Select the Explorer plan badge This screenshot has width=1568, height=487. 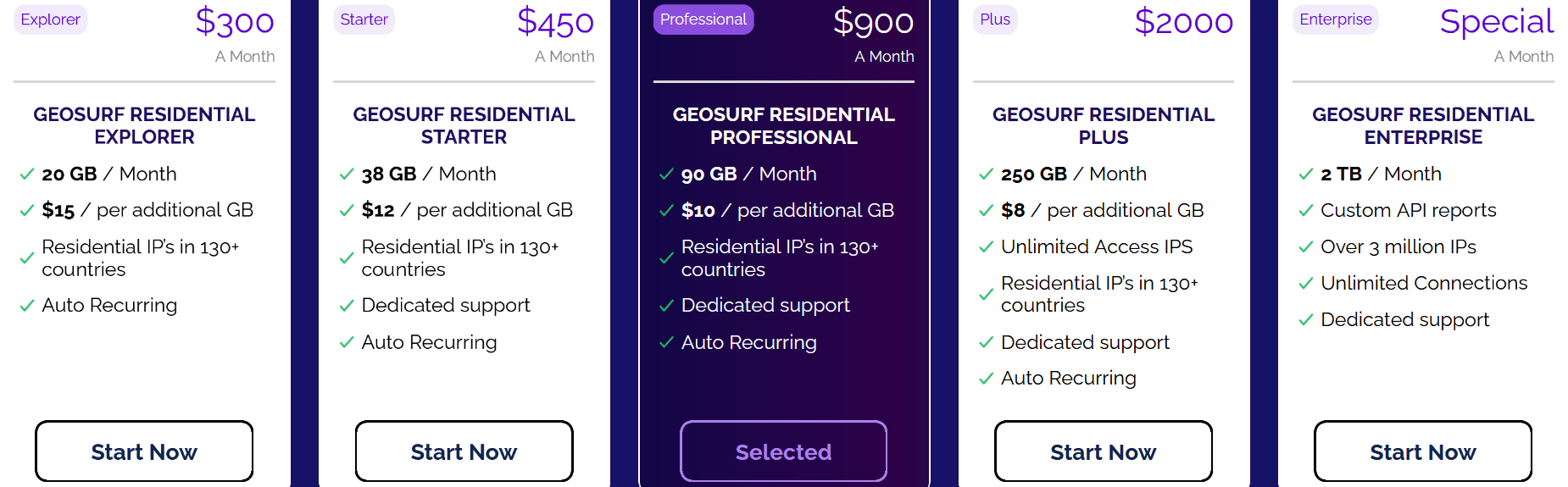pyautogui.click(x=51, y=19)
